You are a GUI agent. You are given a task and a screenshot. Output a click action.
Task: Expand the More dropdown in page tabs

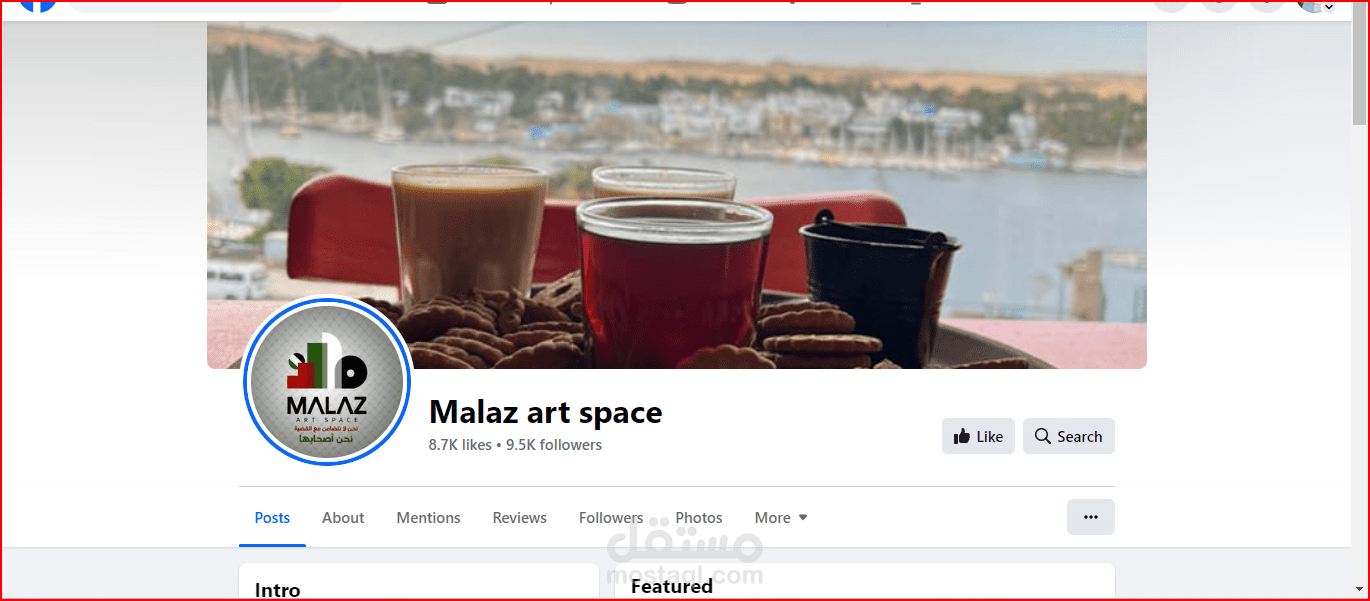781,518
